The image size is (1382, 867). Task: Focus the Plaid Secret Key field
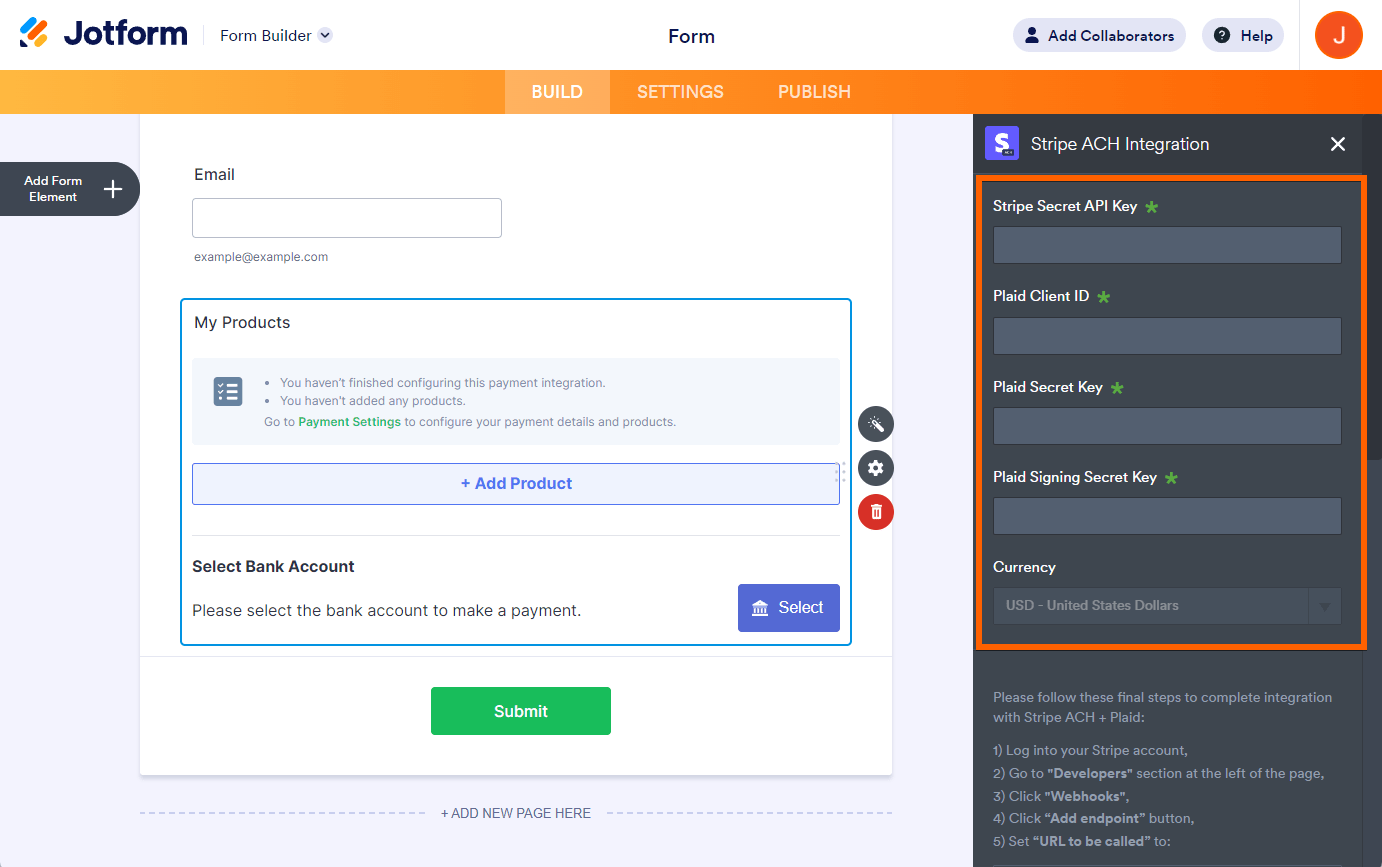(1167, 426)
